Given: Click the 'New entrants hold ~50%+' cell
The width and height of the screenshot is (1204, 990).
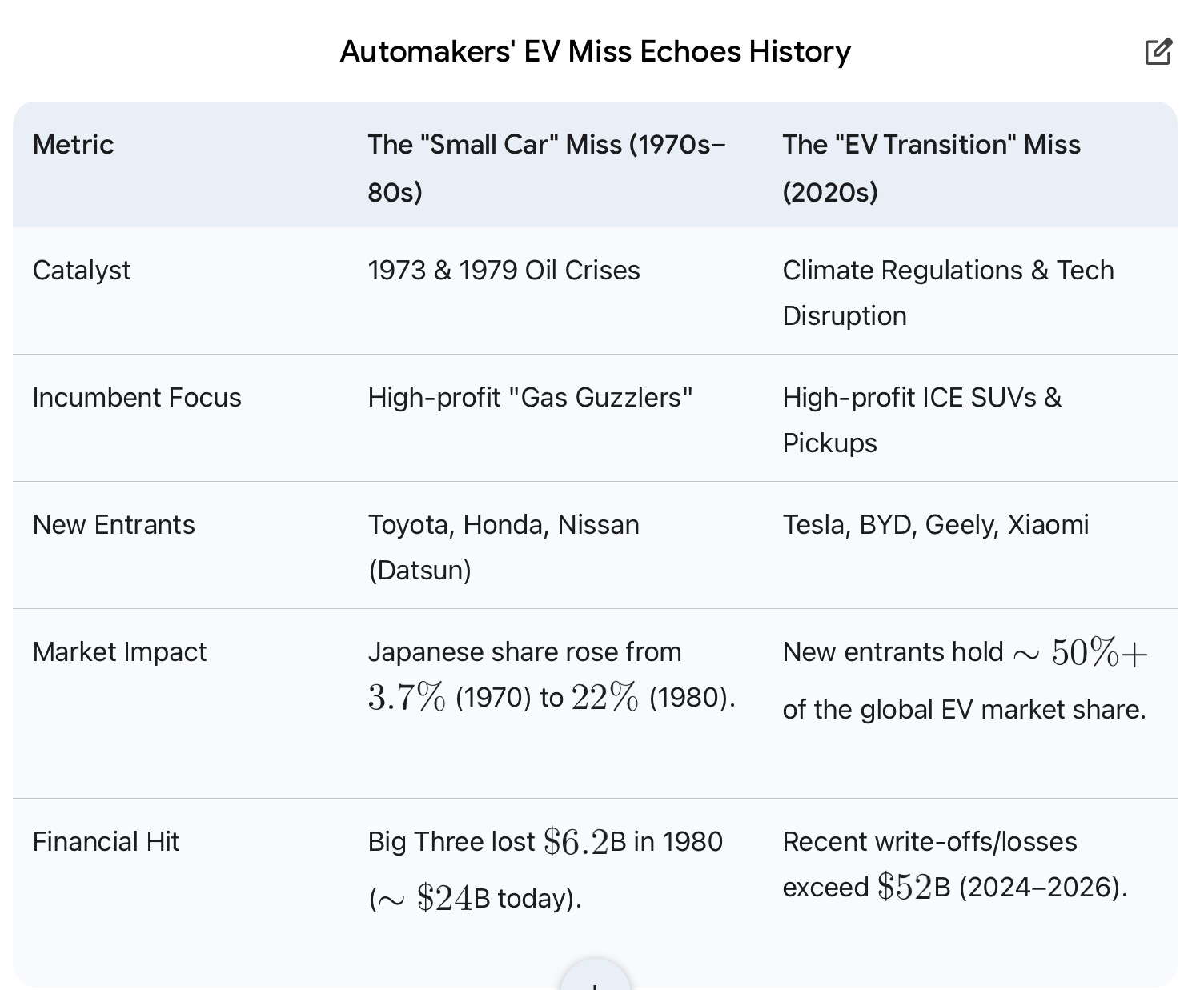Looking at the screenshot, I should pos(964,680).
